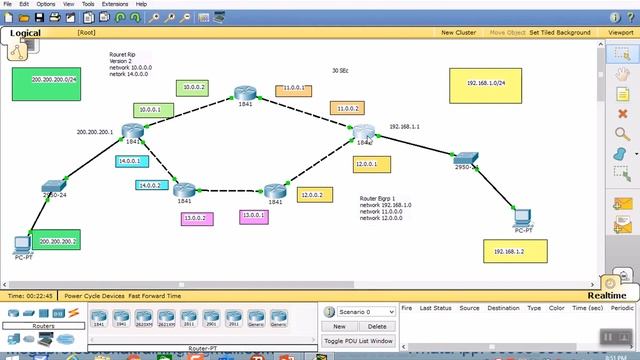Open the Options menu
Screen dimensions: 640x360
click(46, 4)
